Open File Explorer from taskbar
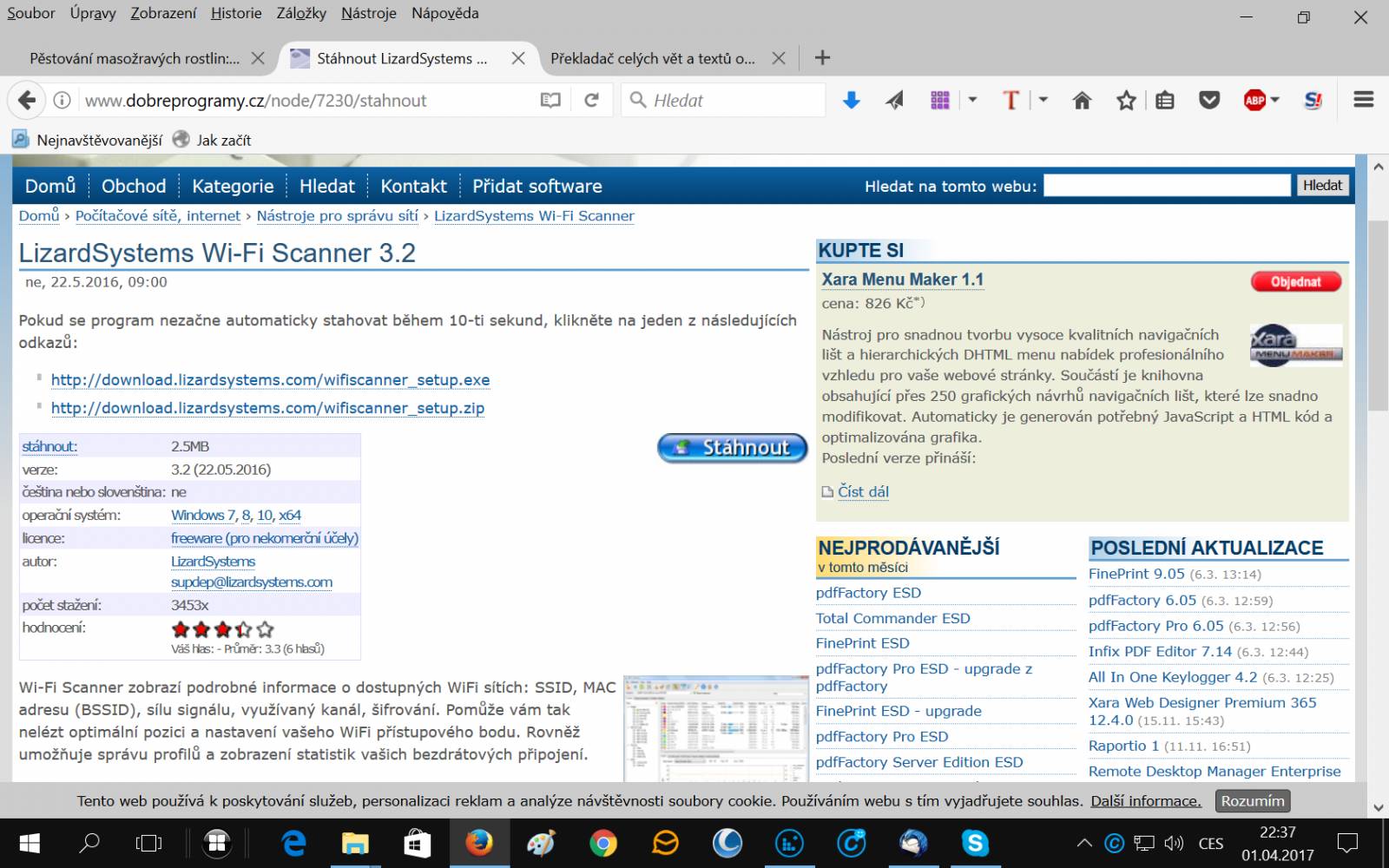The width and height of the screenshot is (1389, 868). pos(355,843)
